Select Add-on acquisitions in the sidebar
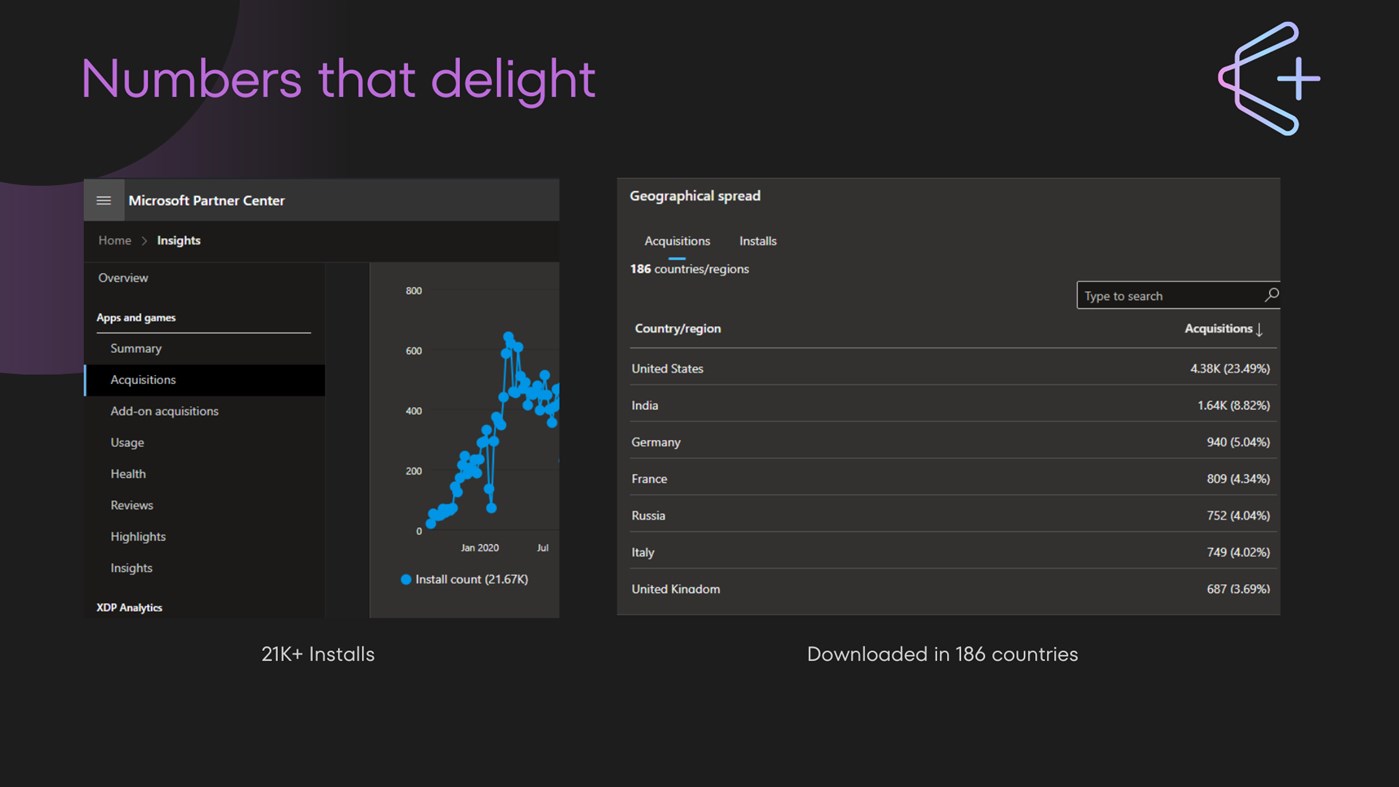This screenshot has height=787, width=1399. [x=164, y=411]
